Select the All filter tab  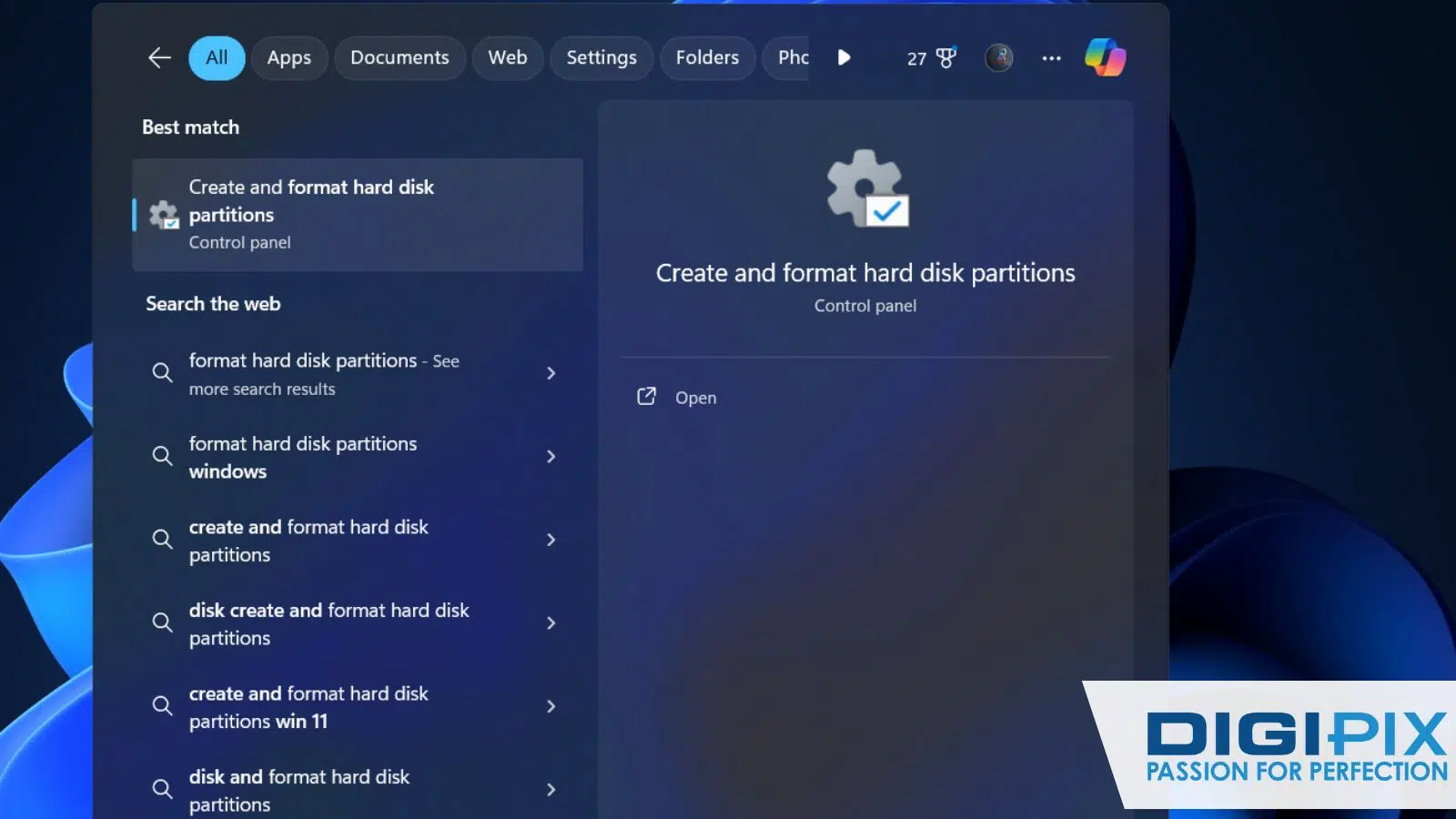click(x=217, y=58)
